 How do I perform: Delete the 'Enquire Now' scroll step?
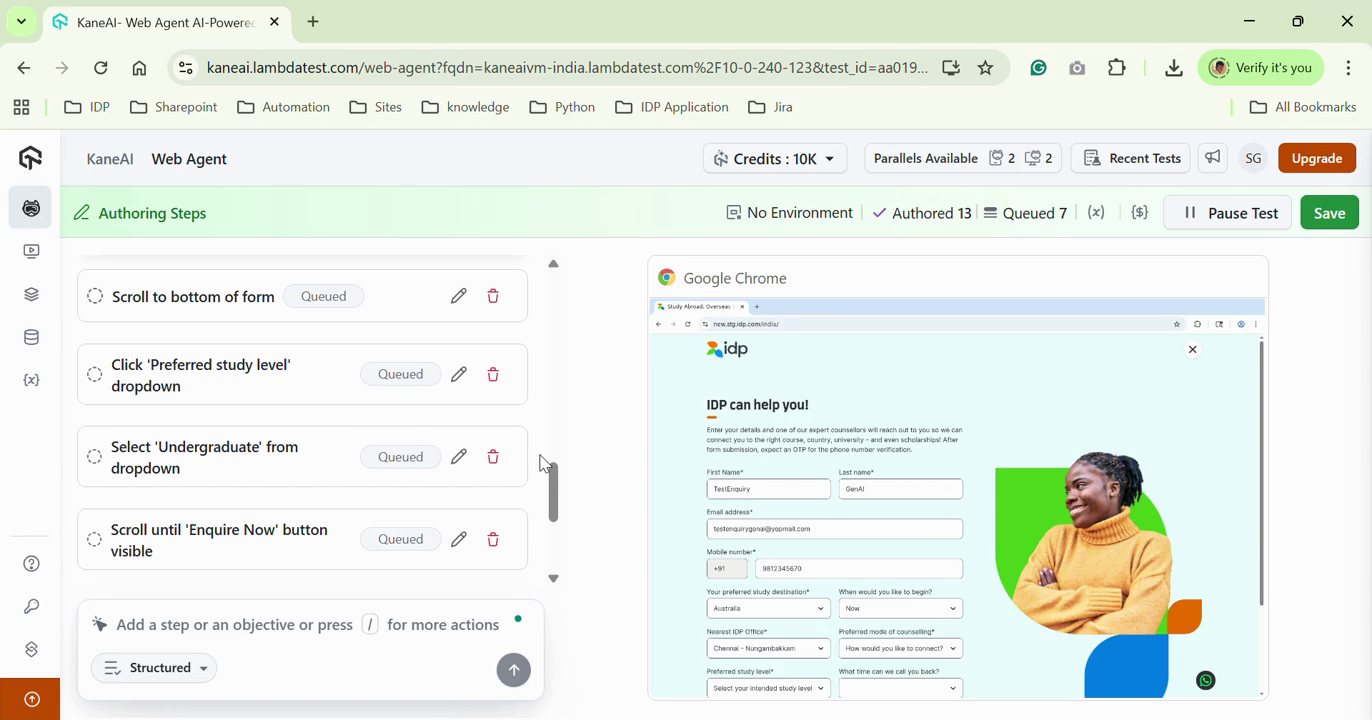(x=493, y=540)
